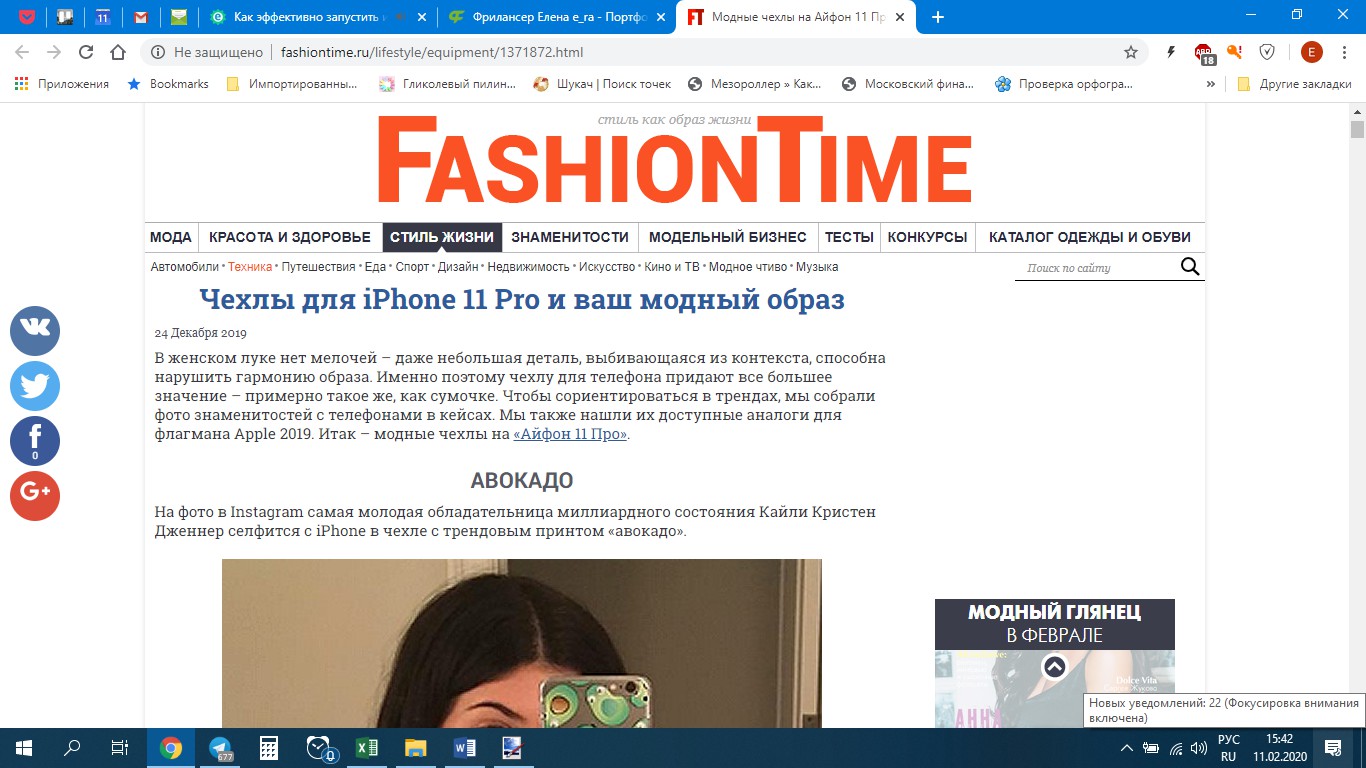The height and width of the screenshot is (768, 1366).
Task: Open the 'КАТАЛОГ ОДЕЖДЫ И ОБУВИ' section
Action: pos(1090,237)
